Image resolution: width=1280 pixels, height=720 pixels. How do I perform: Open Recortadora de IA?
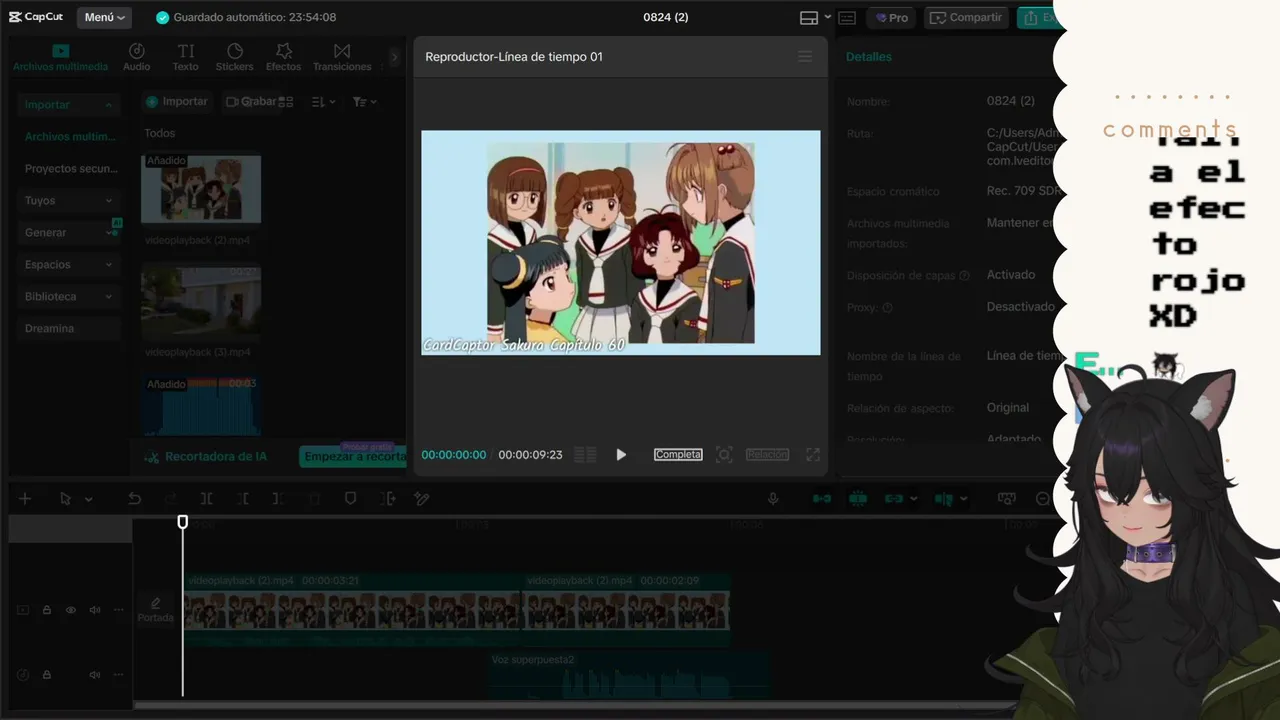[206, 456]
